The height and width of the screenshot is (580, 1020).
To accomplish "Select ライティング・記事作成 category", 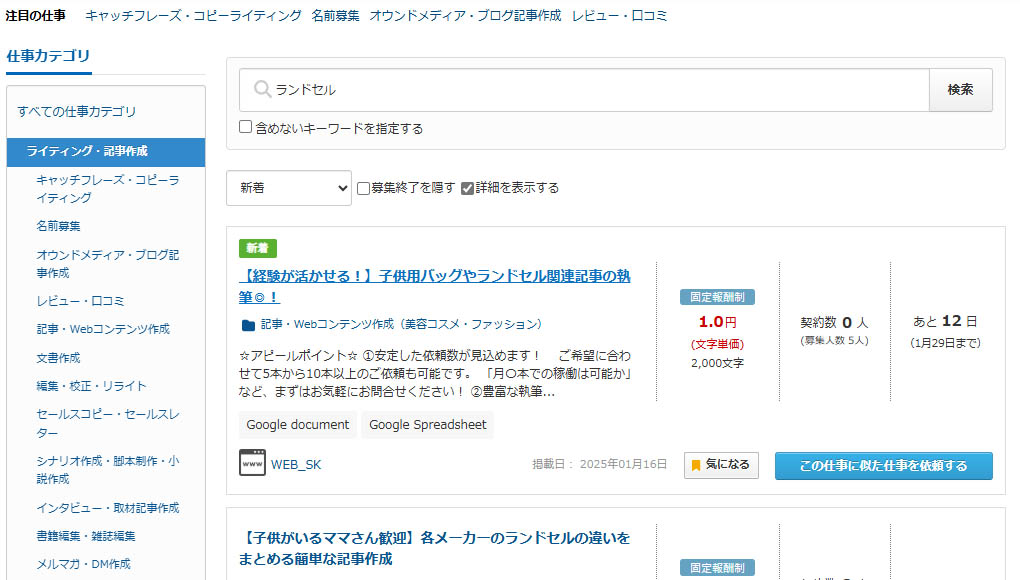I will [106, 152].
